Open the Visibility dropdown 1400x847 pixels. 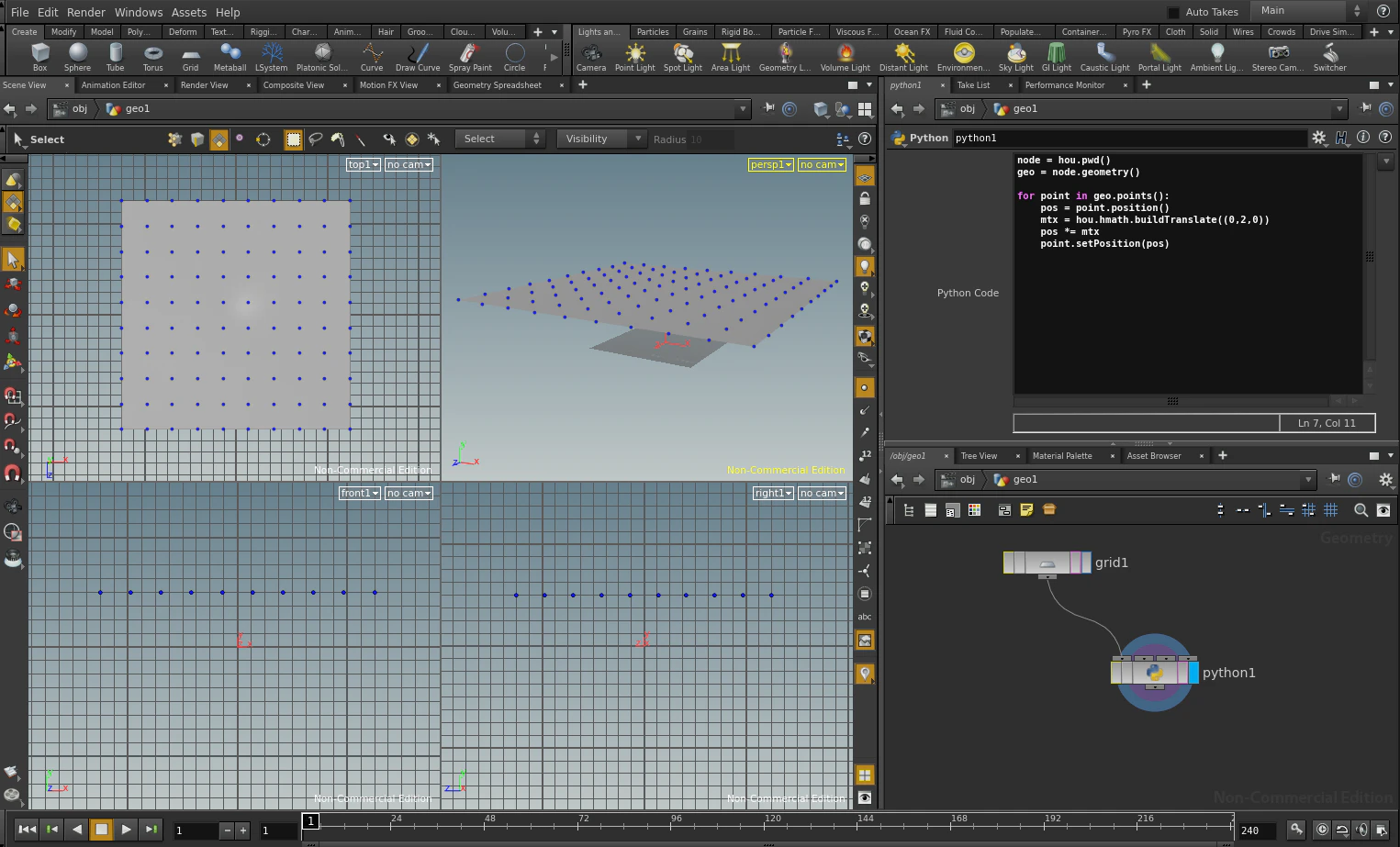pos(602,139)
